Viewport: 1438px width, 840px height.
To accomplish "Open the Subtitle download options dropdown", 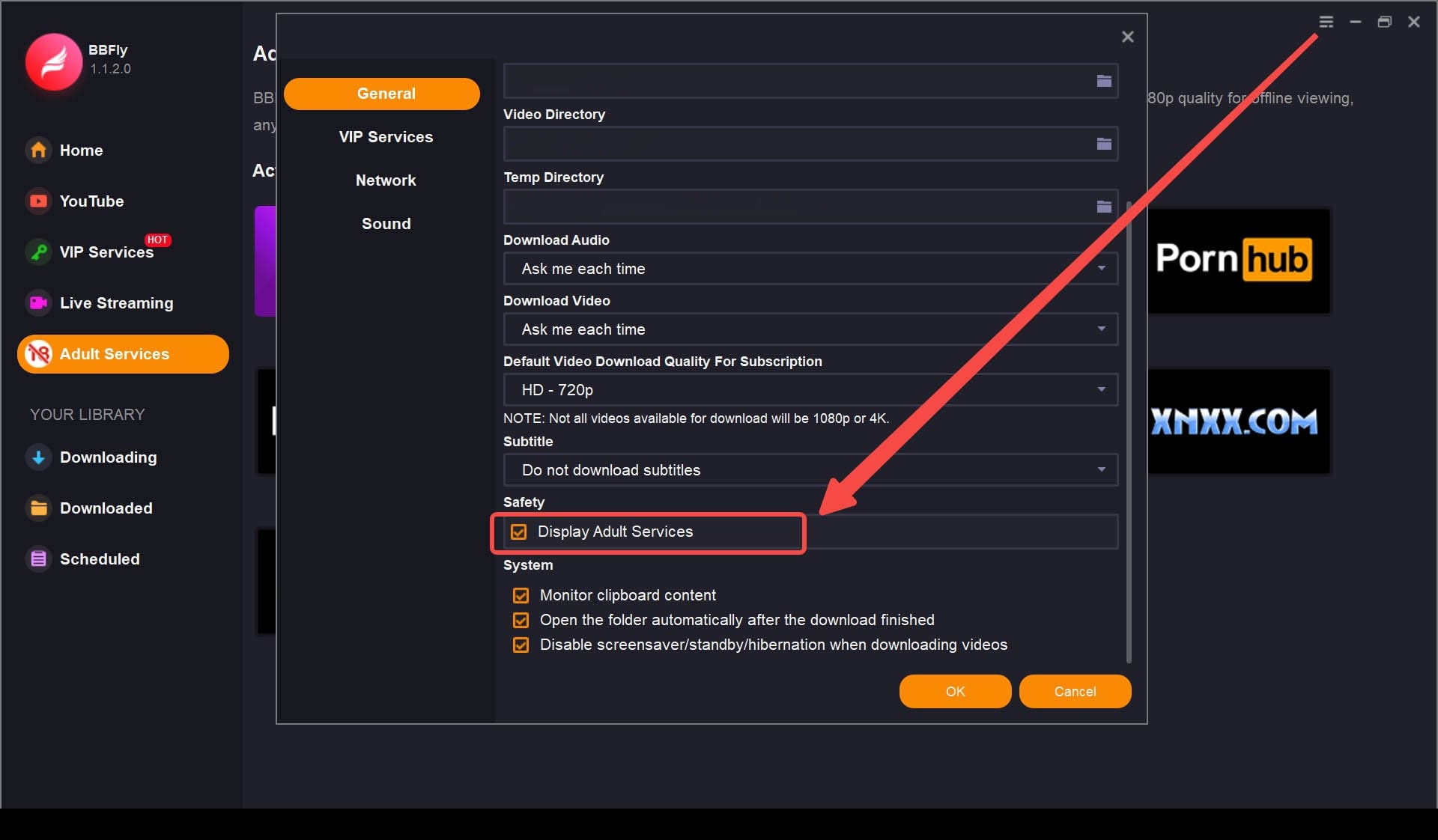I will pos(810,469).
